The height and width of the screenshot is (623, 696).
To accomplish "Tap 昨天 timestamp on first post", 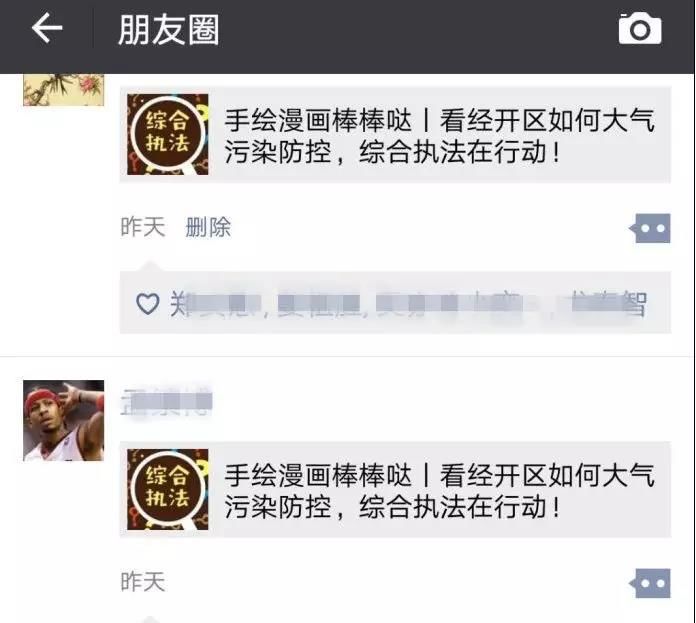I will point(142,227).
